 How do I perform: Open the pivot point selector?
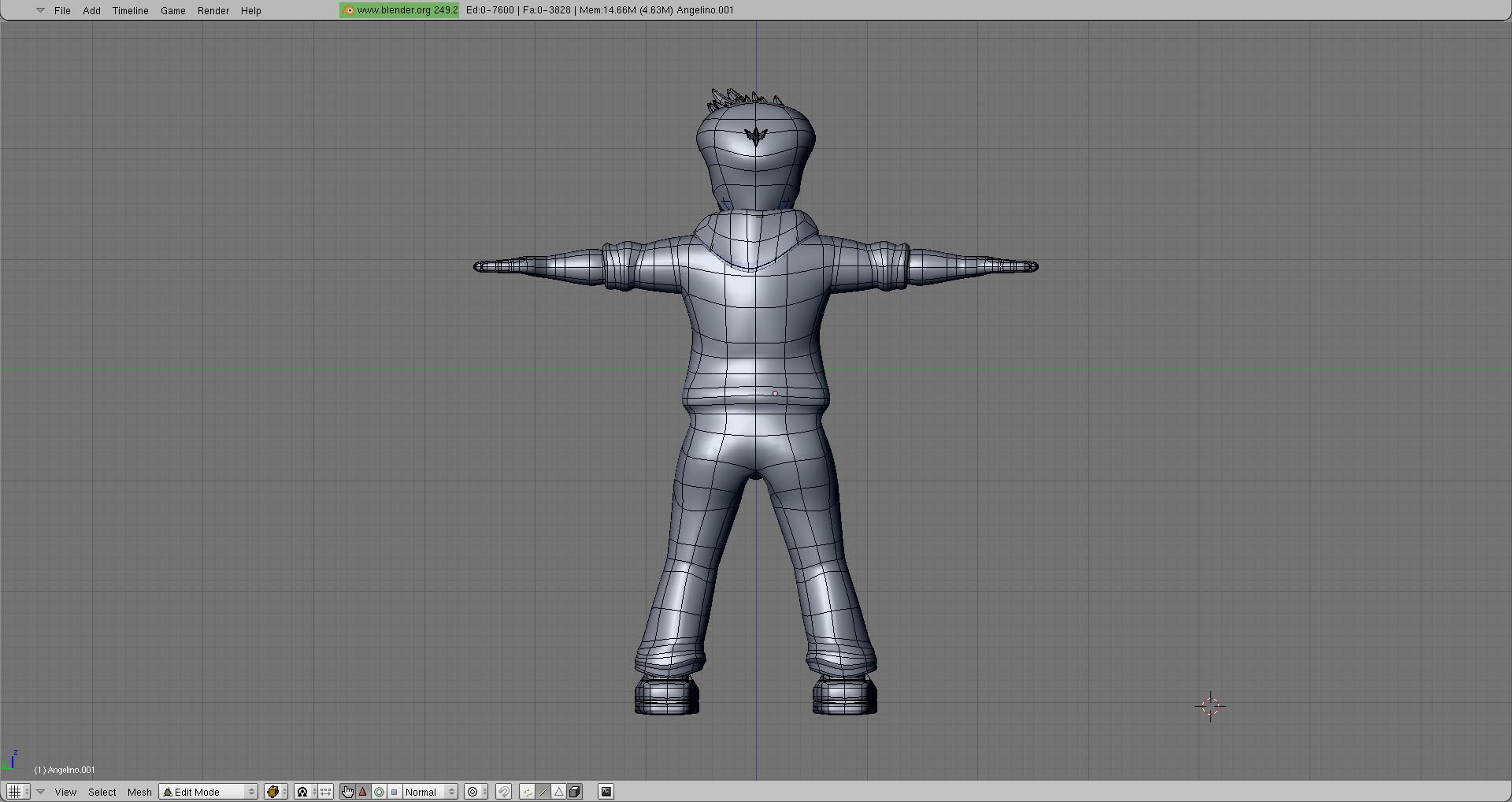coord(306,792)
